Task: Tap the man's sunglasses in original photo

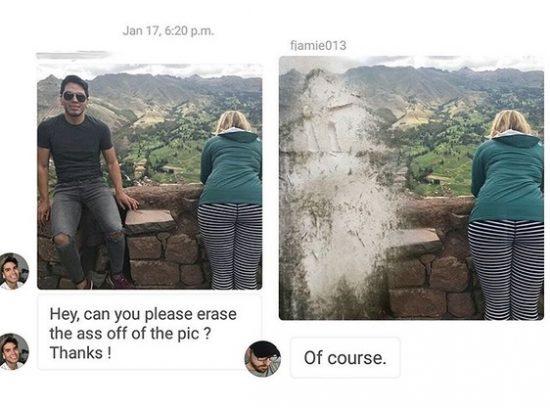Action: click(x=74, y=96)
